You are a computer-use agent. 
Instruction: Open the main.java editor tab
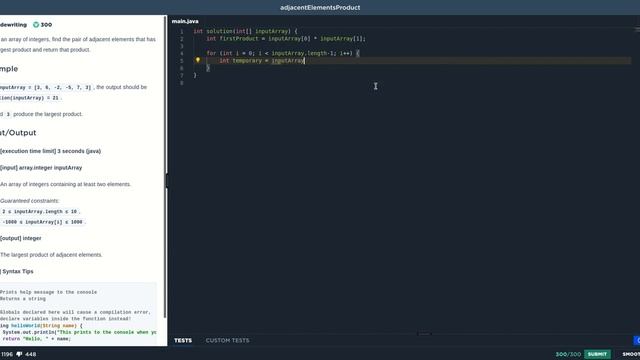pos(185,21)
